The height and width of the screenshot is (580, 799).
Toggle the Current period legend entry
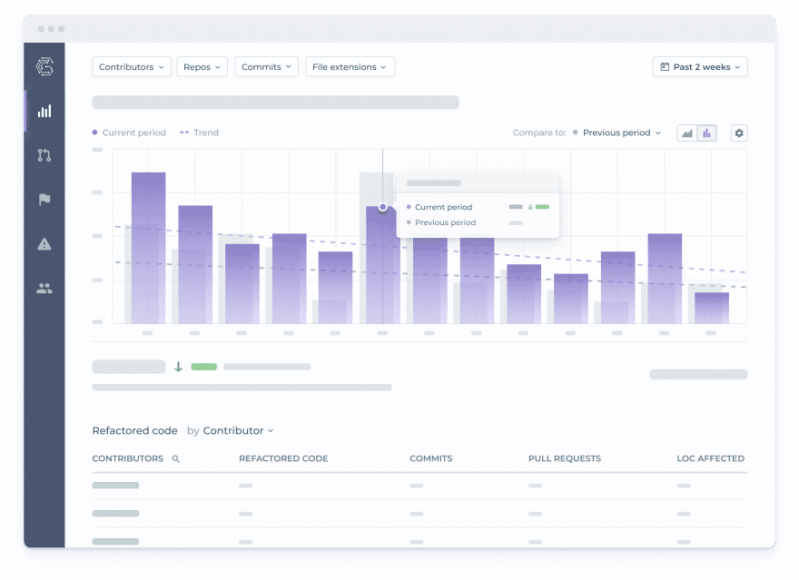click(129, 133)
